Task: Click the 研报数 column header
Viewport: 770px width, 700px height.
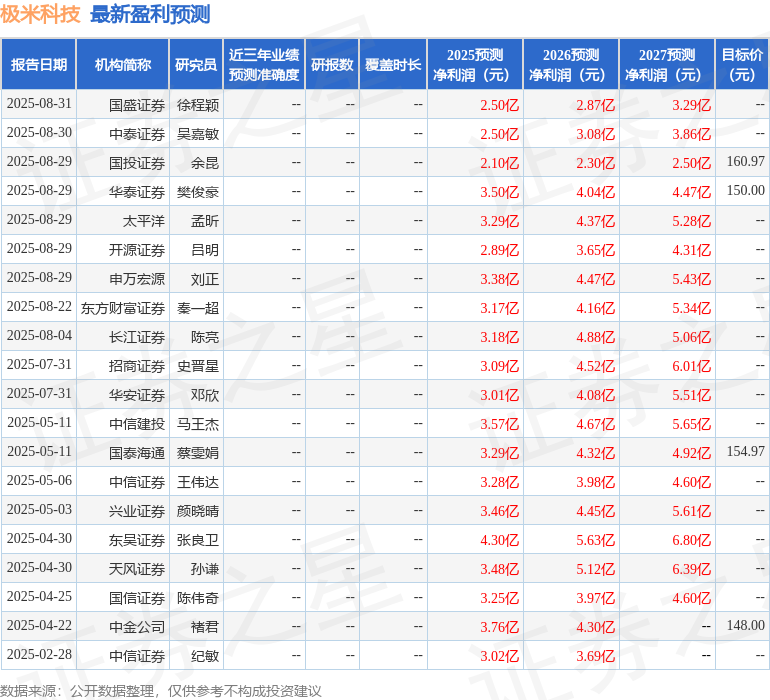Action: click(332, 64)
